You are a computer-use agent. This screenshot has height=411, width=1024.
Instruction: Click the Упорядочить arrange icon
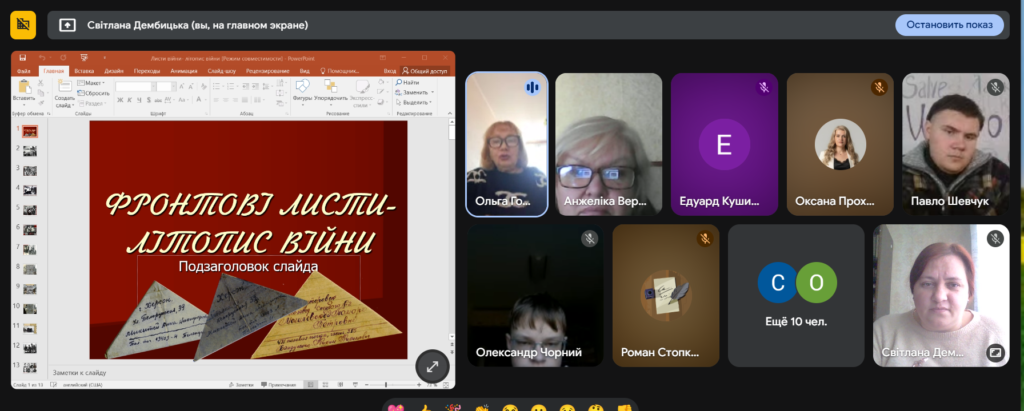tap(330, 88)
